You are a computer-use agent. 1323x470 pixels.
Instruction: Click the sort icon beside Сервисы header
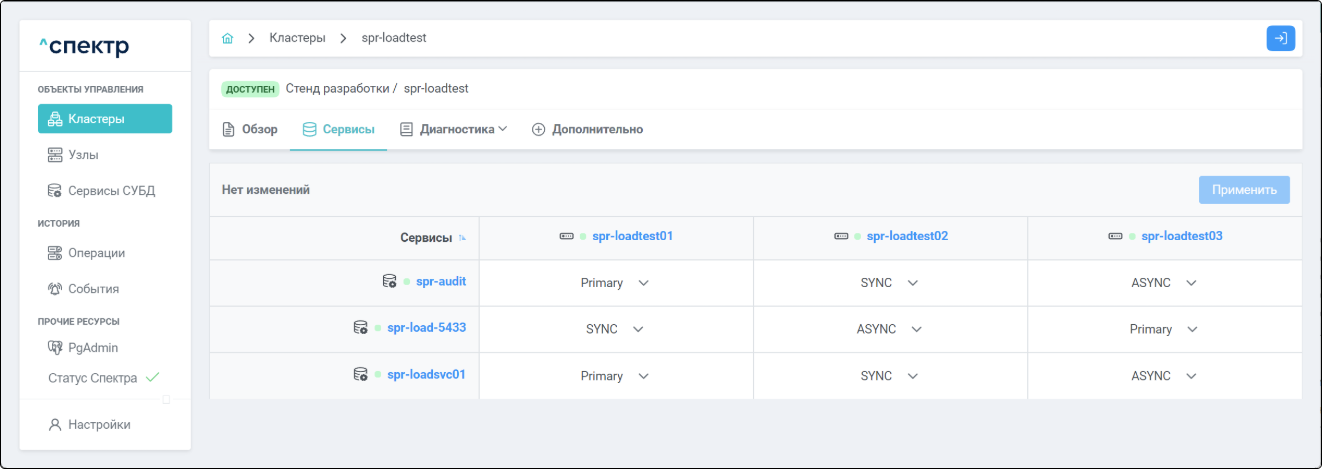(x=462, y=238)
